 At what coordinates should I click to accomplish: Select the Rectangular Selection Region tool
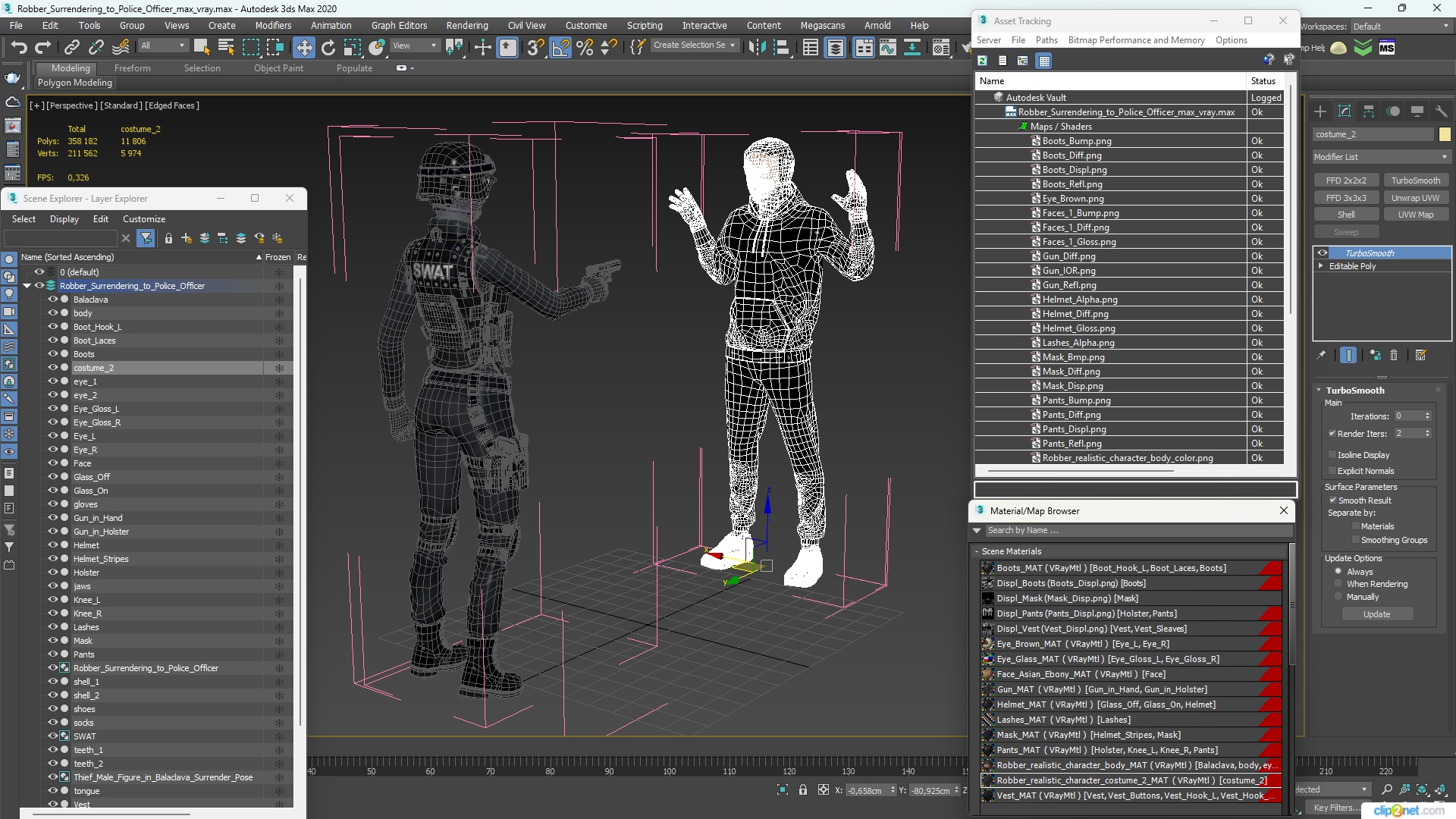[x=250, y=47]
